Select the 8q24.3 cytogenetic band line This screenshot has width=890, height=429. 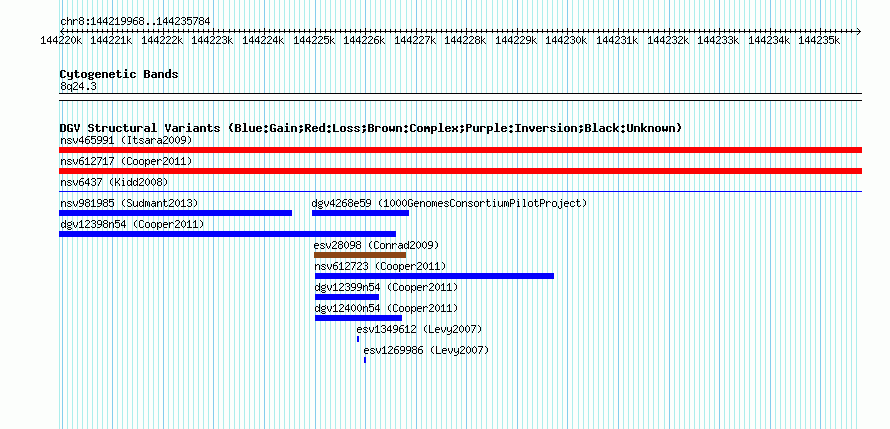pyautogui.click(x=460, y=97)
